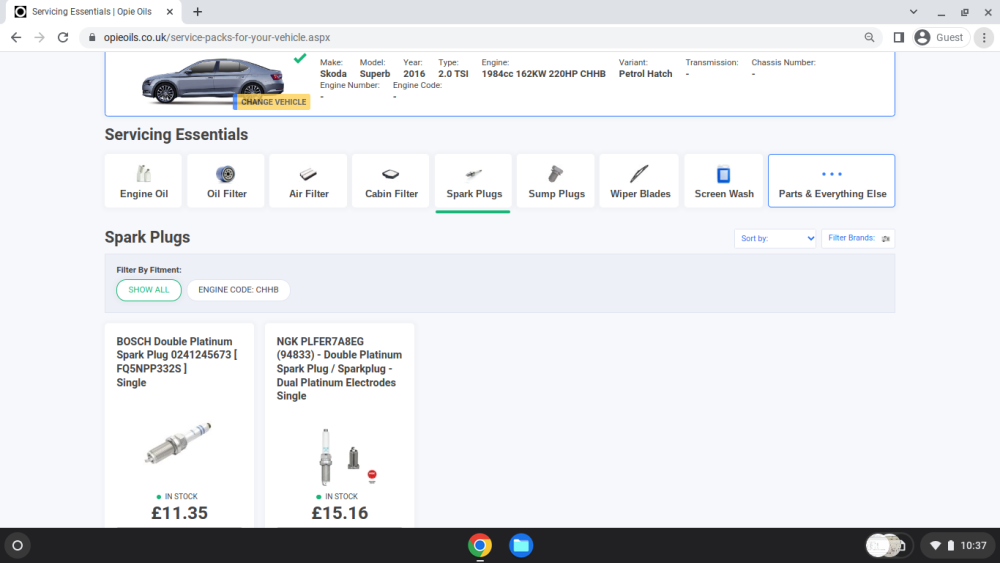Click the three dots icon above Parts
This screenshot has width=1000, height=563.
pyautogui.click(x=832, y=174)
